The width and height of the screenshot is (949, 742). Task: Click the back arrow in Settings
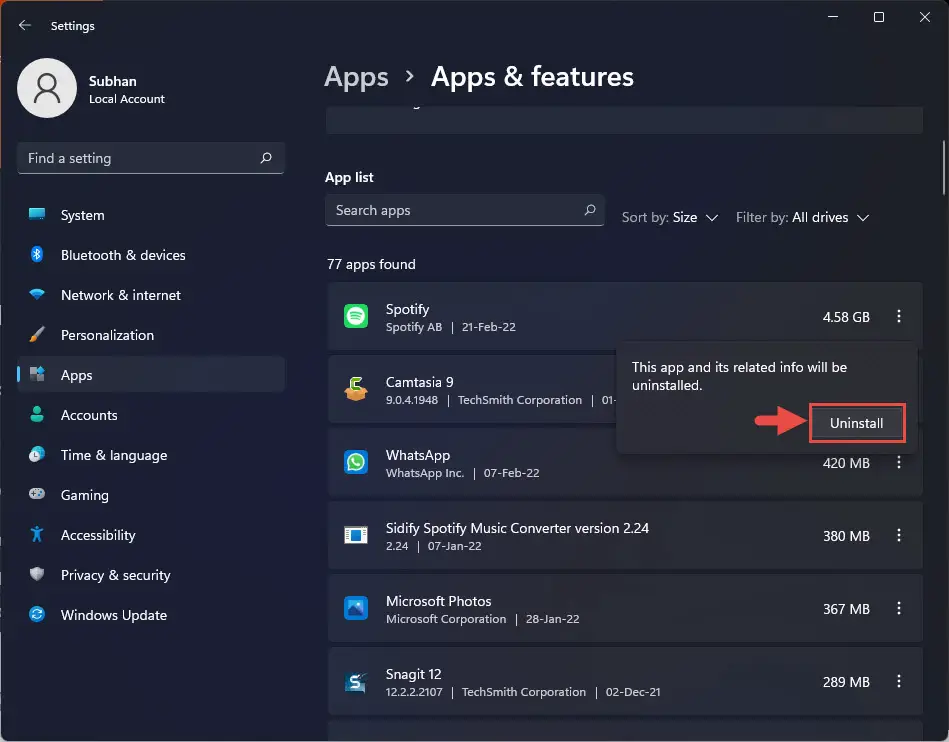[x=25, y=25]
